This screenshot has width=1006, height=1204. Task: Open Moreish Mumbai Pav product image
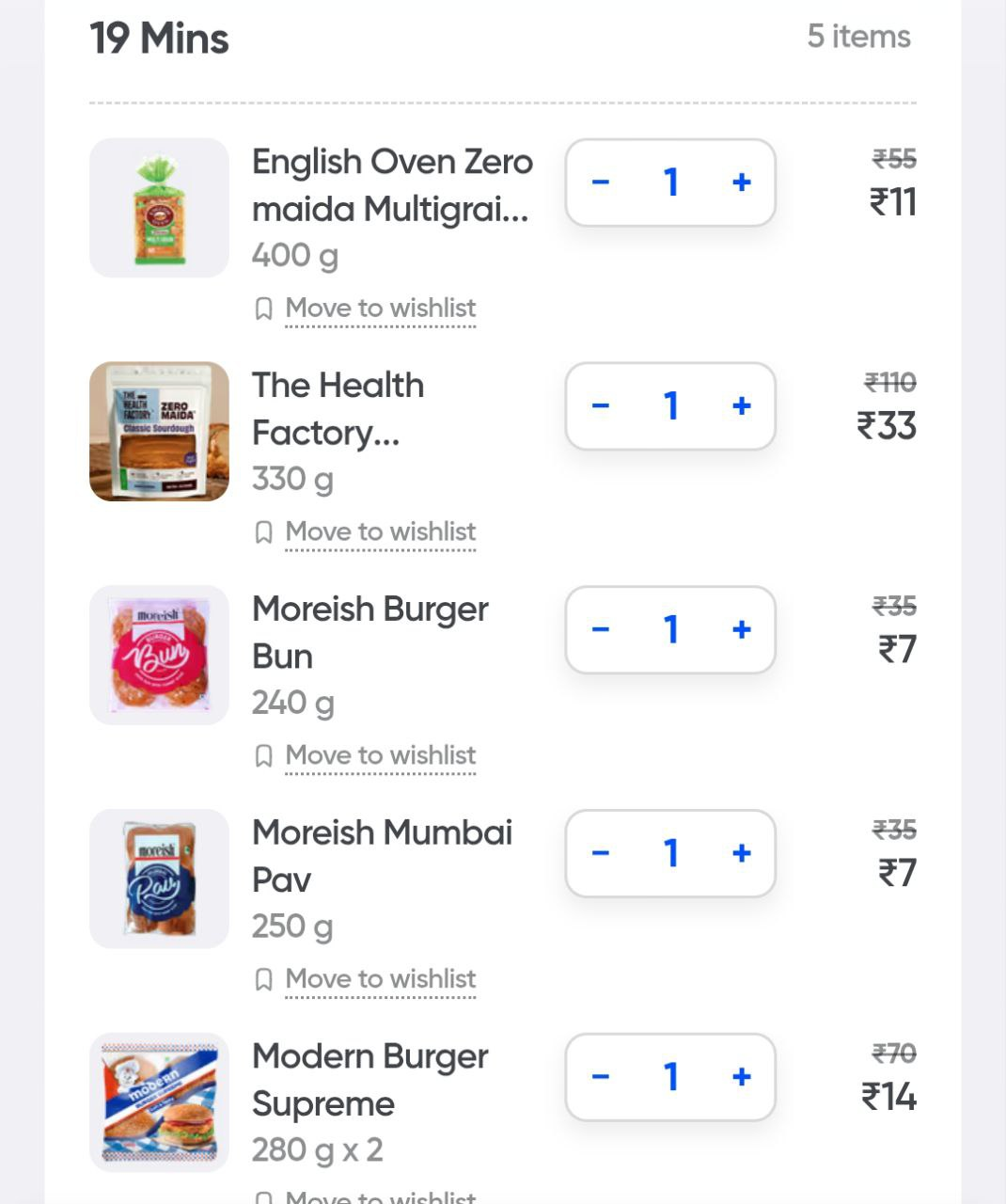pos(159,879)
